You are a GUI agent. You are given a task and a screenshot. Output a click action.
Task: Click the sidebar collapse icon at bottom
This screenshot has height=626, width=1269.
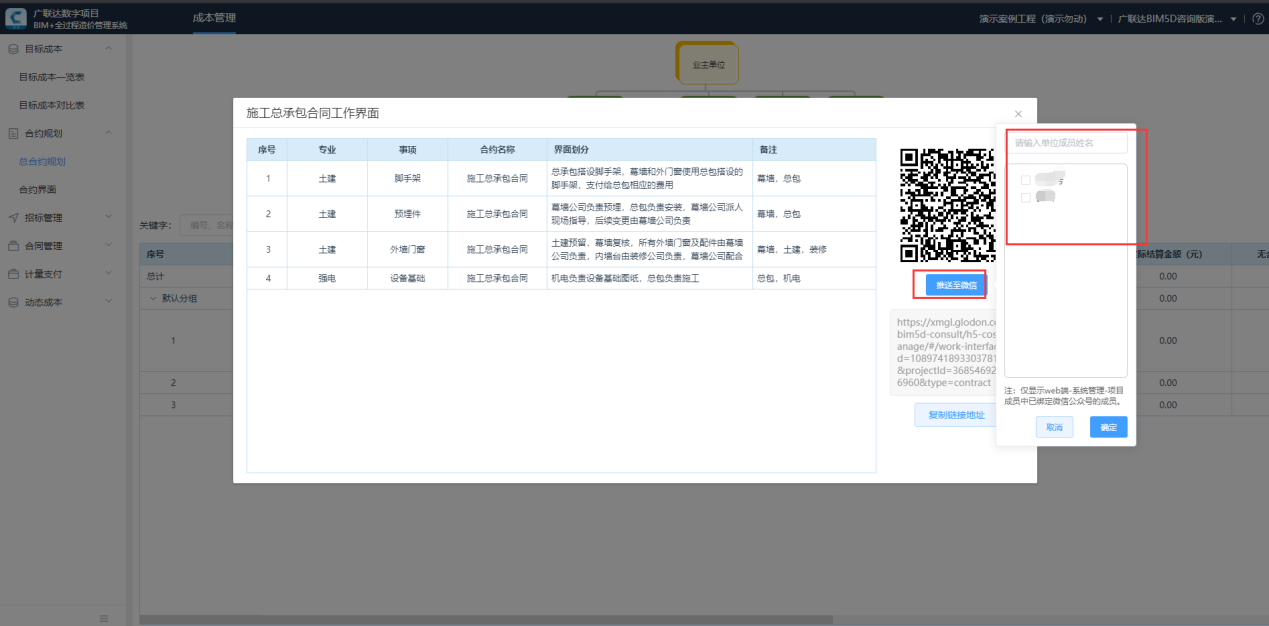[x=104, y=619]
